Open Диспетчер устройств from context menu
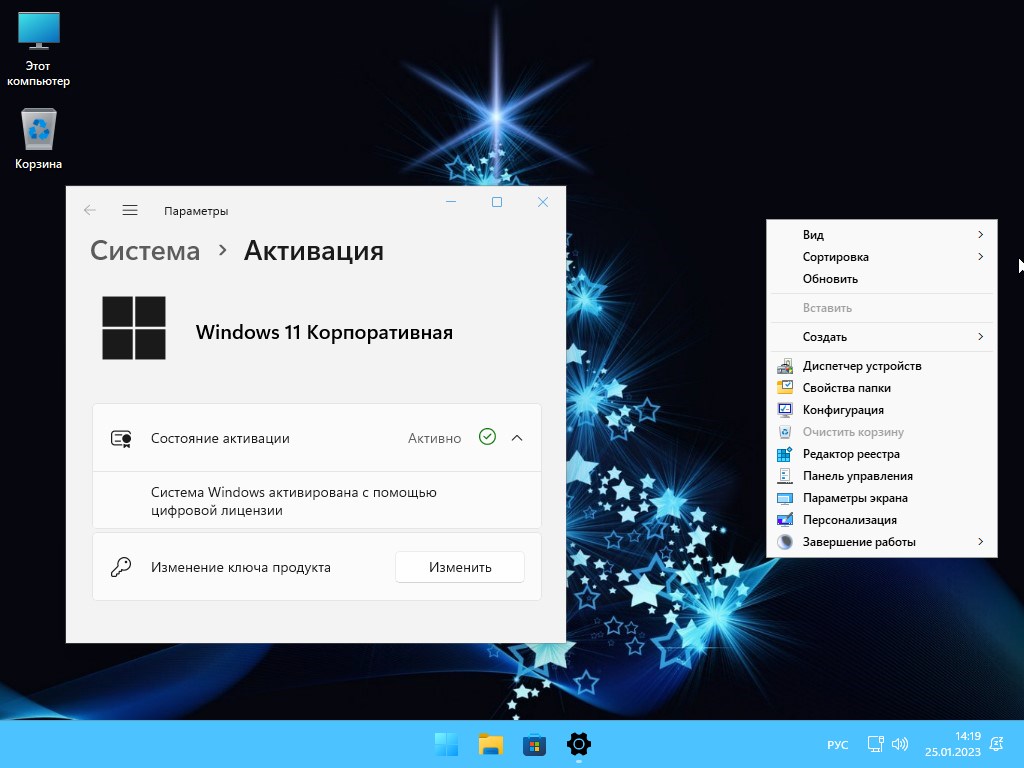The width and height of the screenshot is (1024, 768). tap(882, 366)
